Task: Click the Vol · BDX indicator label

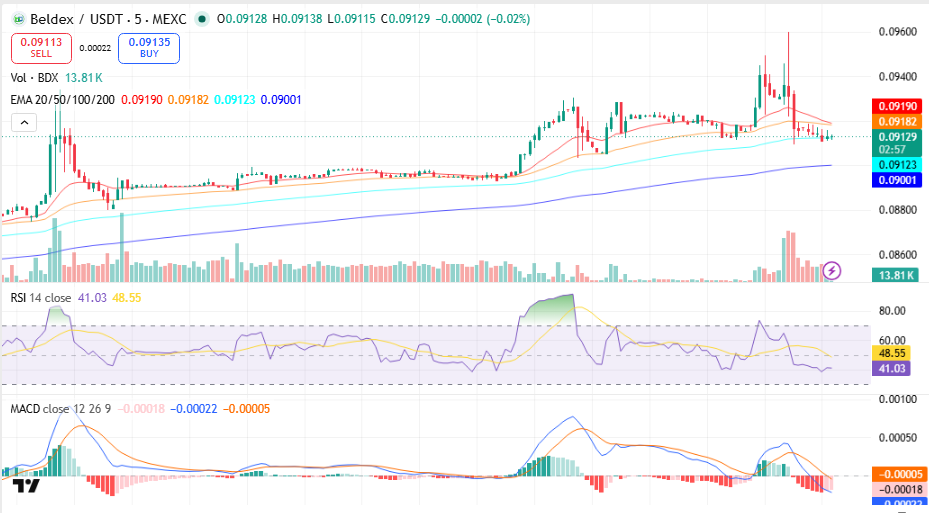Action: pyautogui.click(x=34, y=78)
